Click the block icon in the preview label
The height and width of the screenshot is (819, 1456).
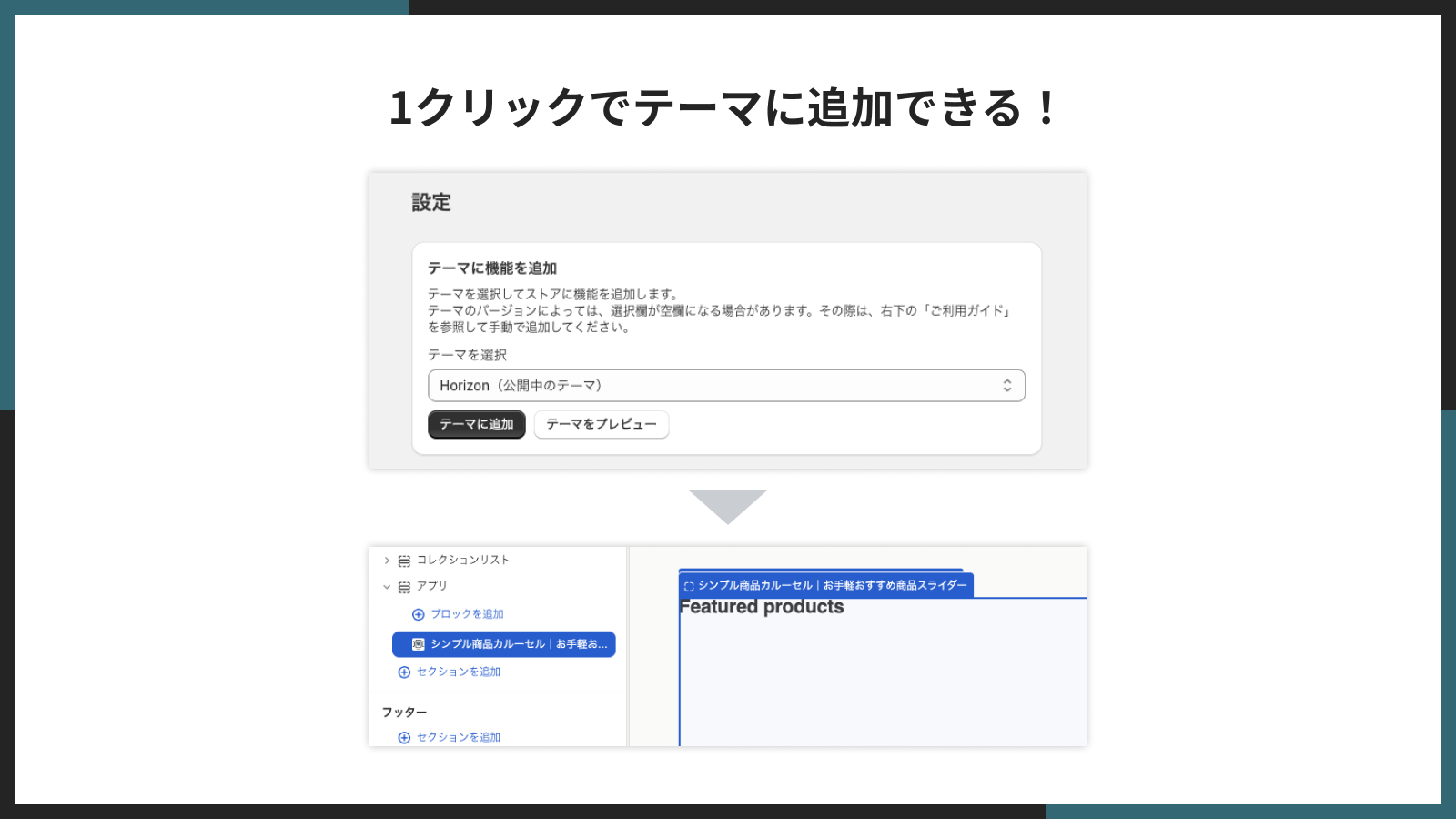tap(689, 586)
